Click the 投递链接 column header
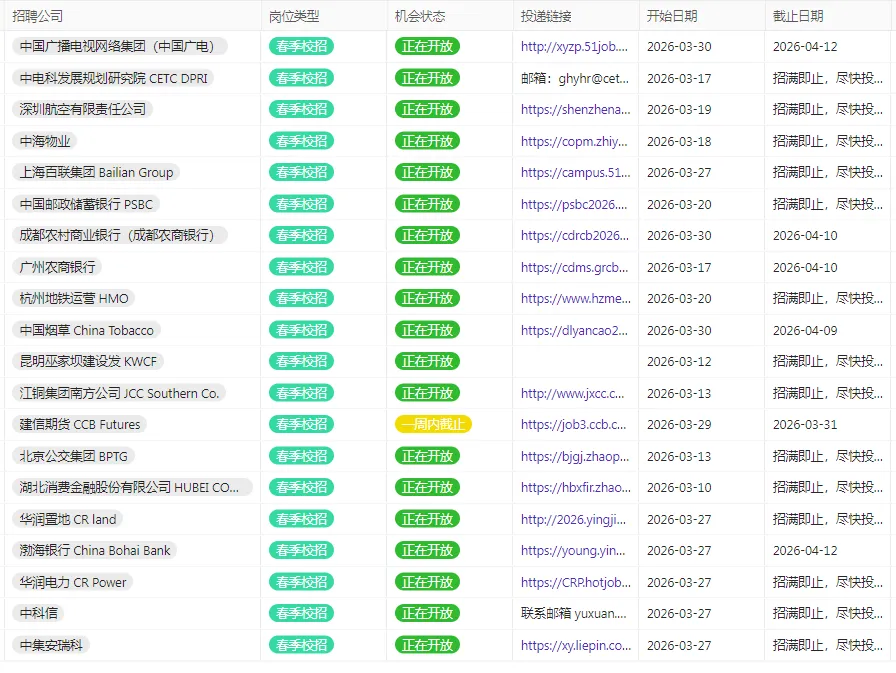Screen dimensions: 896x673 [x=546, y=16]
